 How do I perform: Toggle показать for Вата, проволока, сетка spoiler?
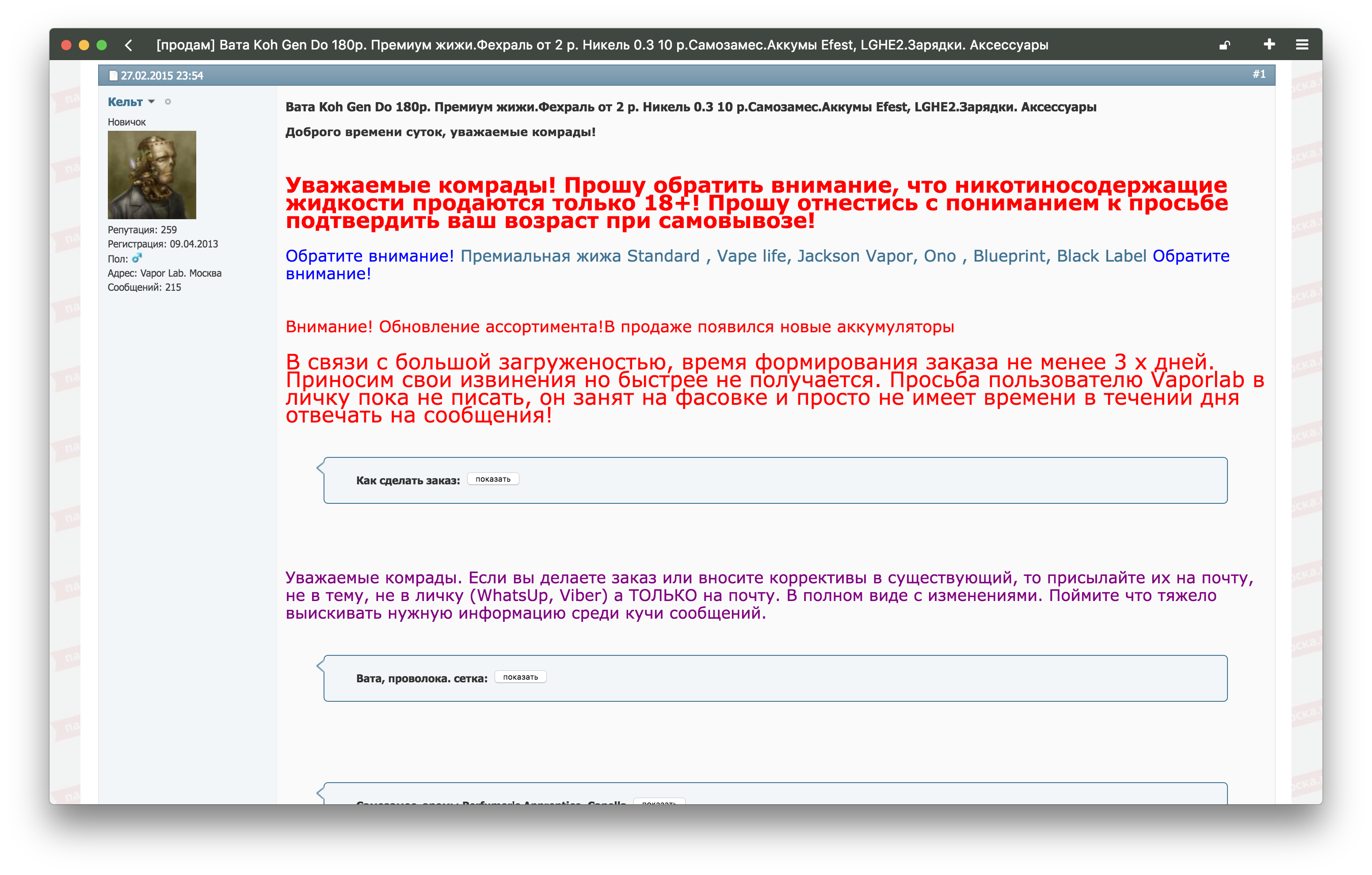520,677
